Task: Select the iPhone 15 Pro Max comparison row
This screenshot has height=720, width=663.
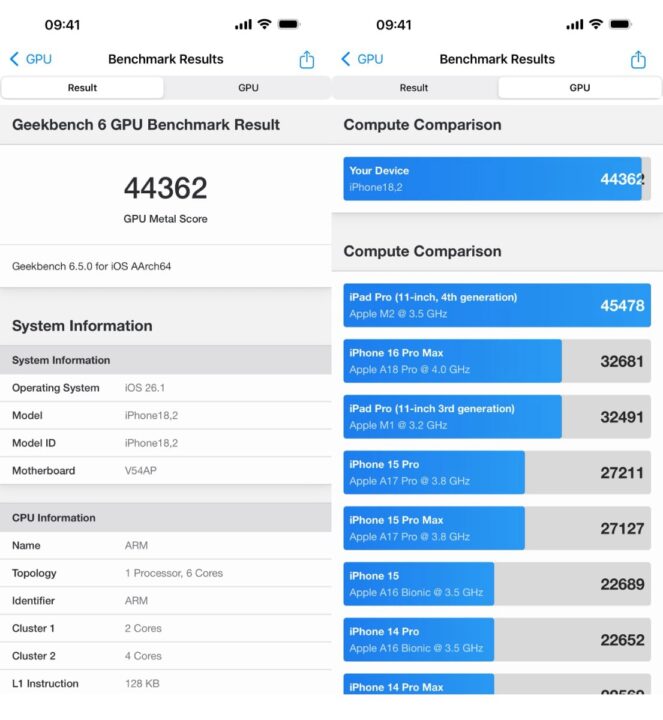Action: (496, 528)
